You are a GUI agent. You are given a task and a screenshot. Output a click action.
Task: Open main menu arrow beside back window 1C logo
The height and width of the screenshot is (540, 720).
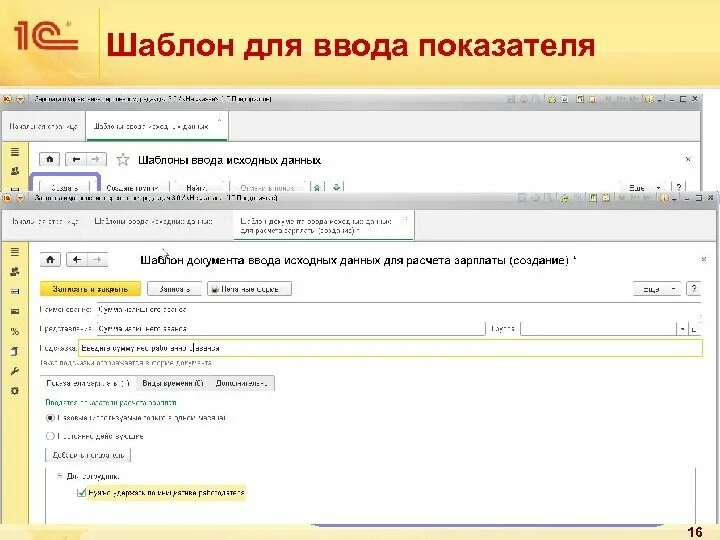(20, 99)
